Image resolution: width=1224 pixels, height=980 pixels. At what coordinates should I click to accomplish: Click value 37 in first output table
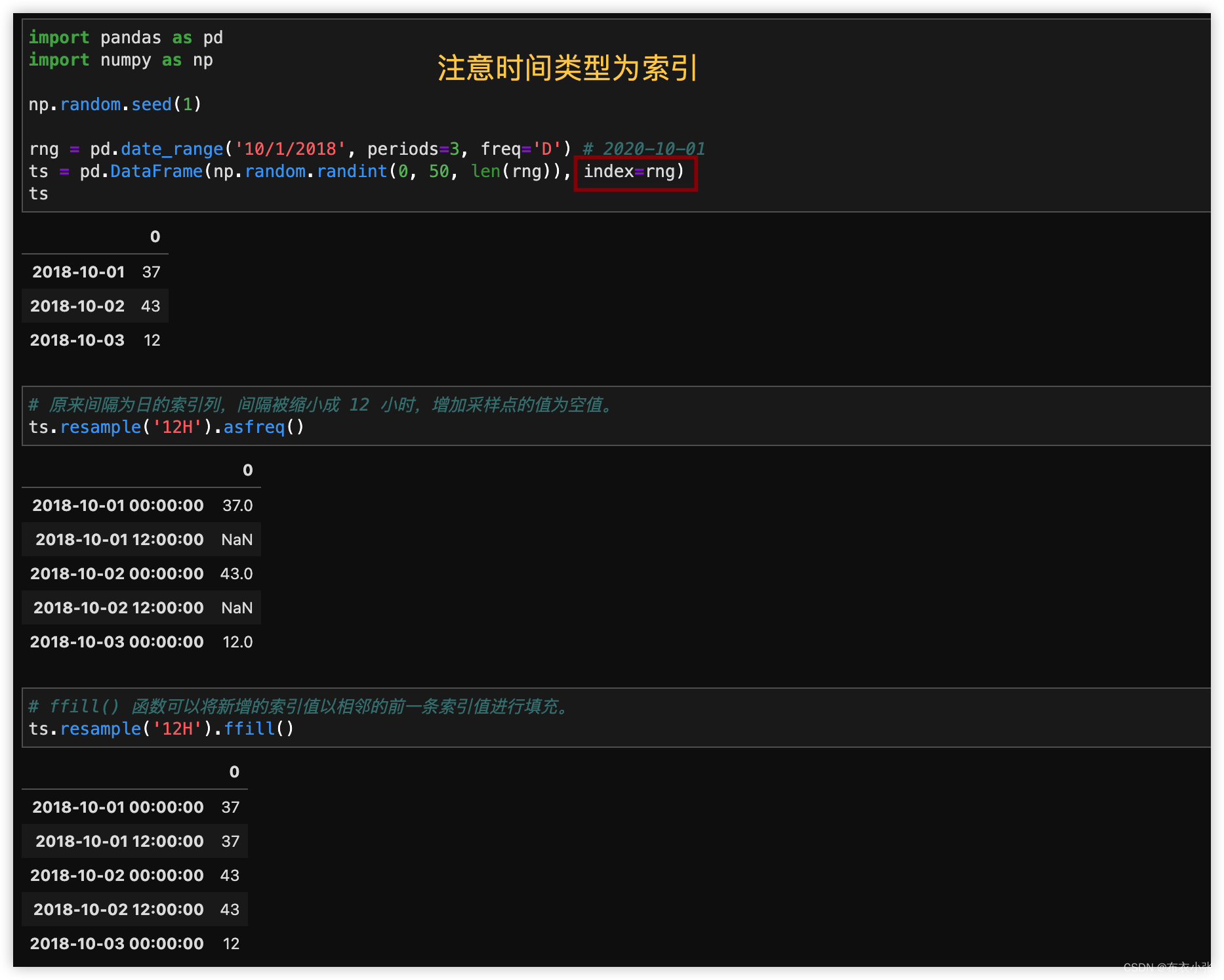[152, 272]
